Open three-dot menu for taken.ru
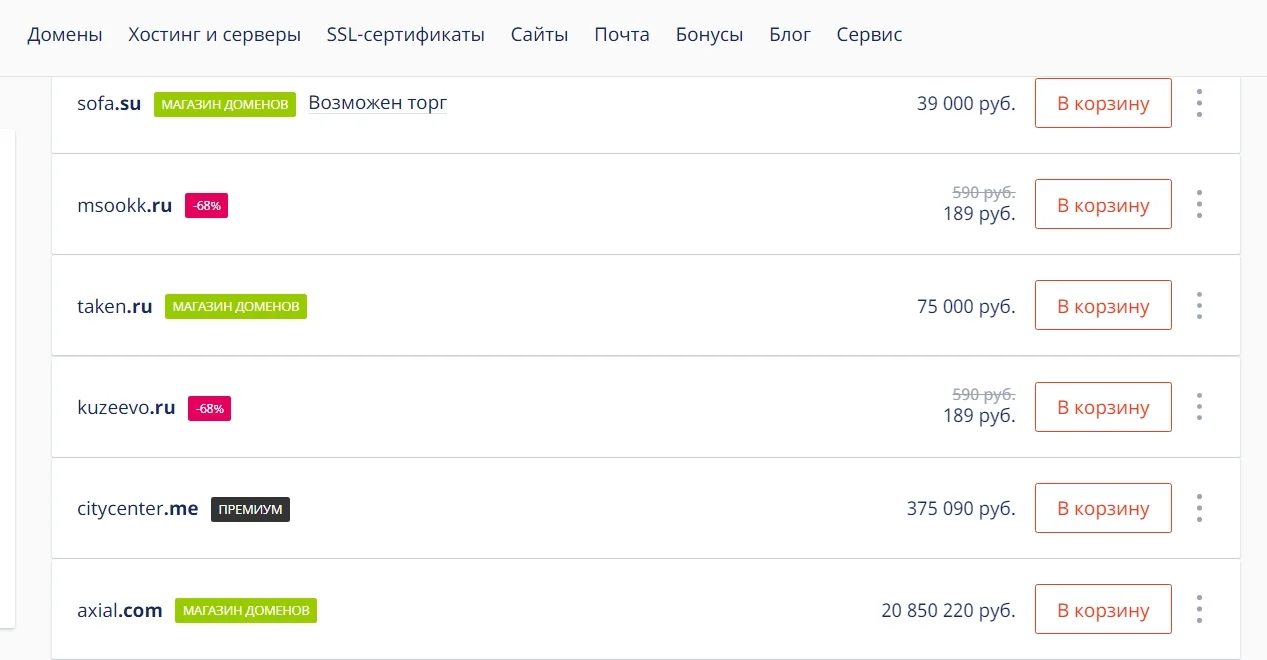 pos(1199,305)
